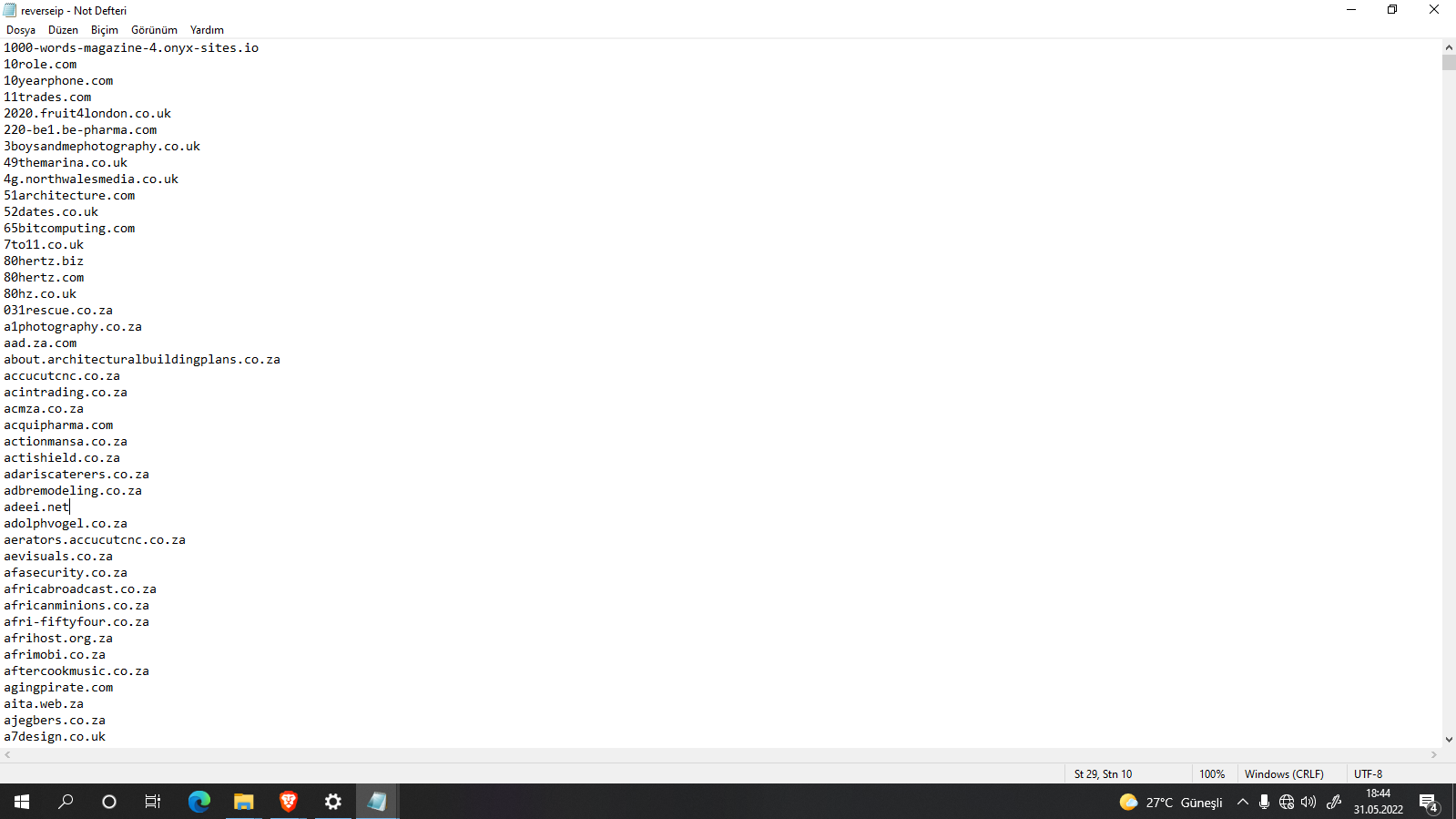The image size is (1456, 819).
Task: Click line 'afrihost.org.za'
Action: 58,639
